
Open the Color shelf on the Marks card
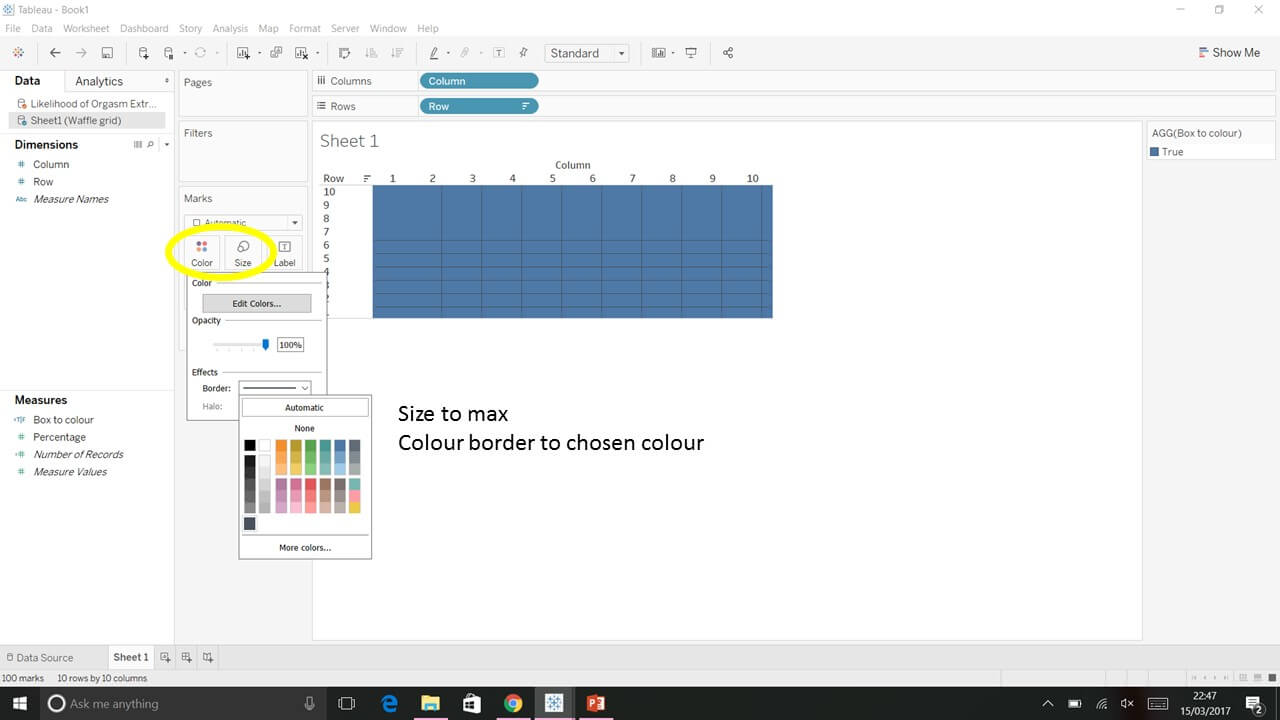(201, 253)
